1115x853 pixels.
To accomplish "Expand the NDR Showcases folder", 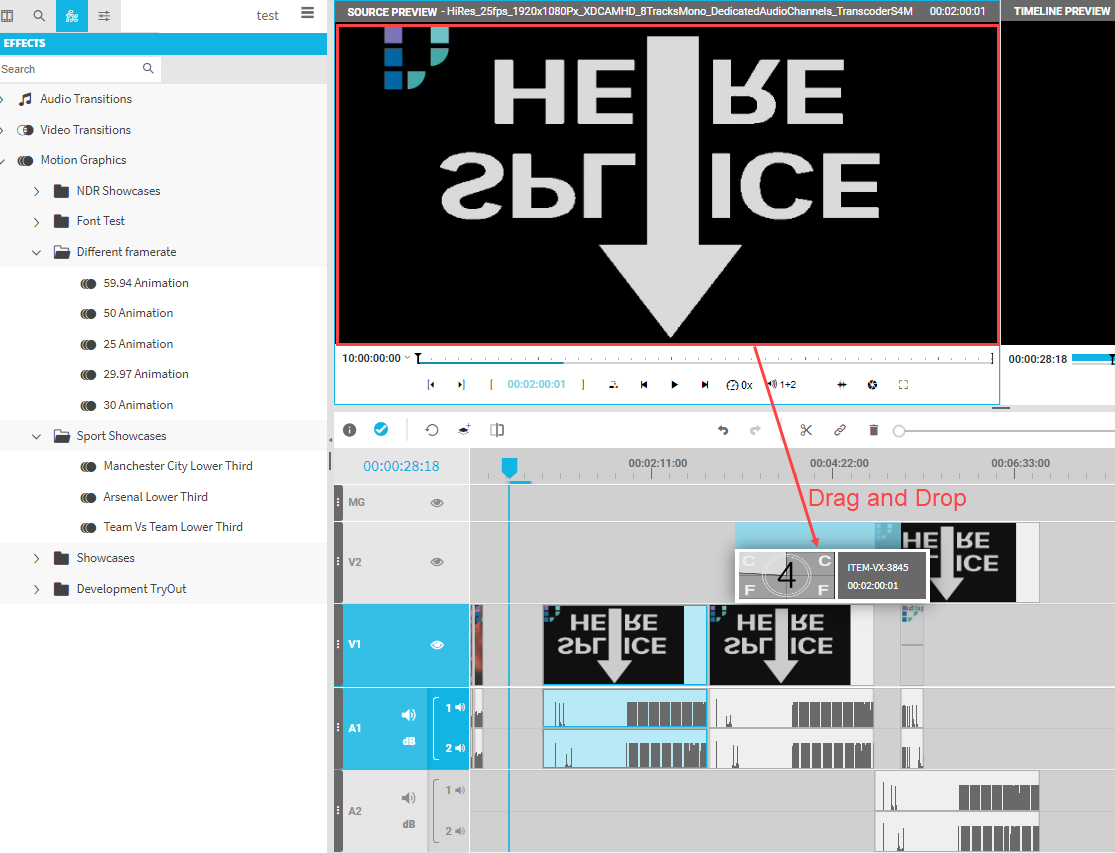I will [37, 191].
